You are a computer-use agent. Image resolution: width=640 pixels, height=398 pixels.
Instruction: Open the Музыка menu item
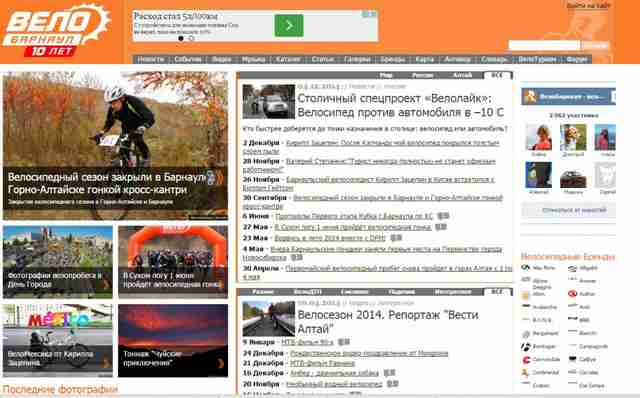coord(253,59)
